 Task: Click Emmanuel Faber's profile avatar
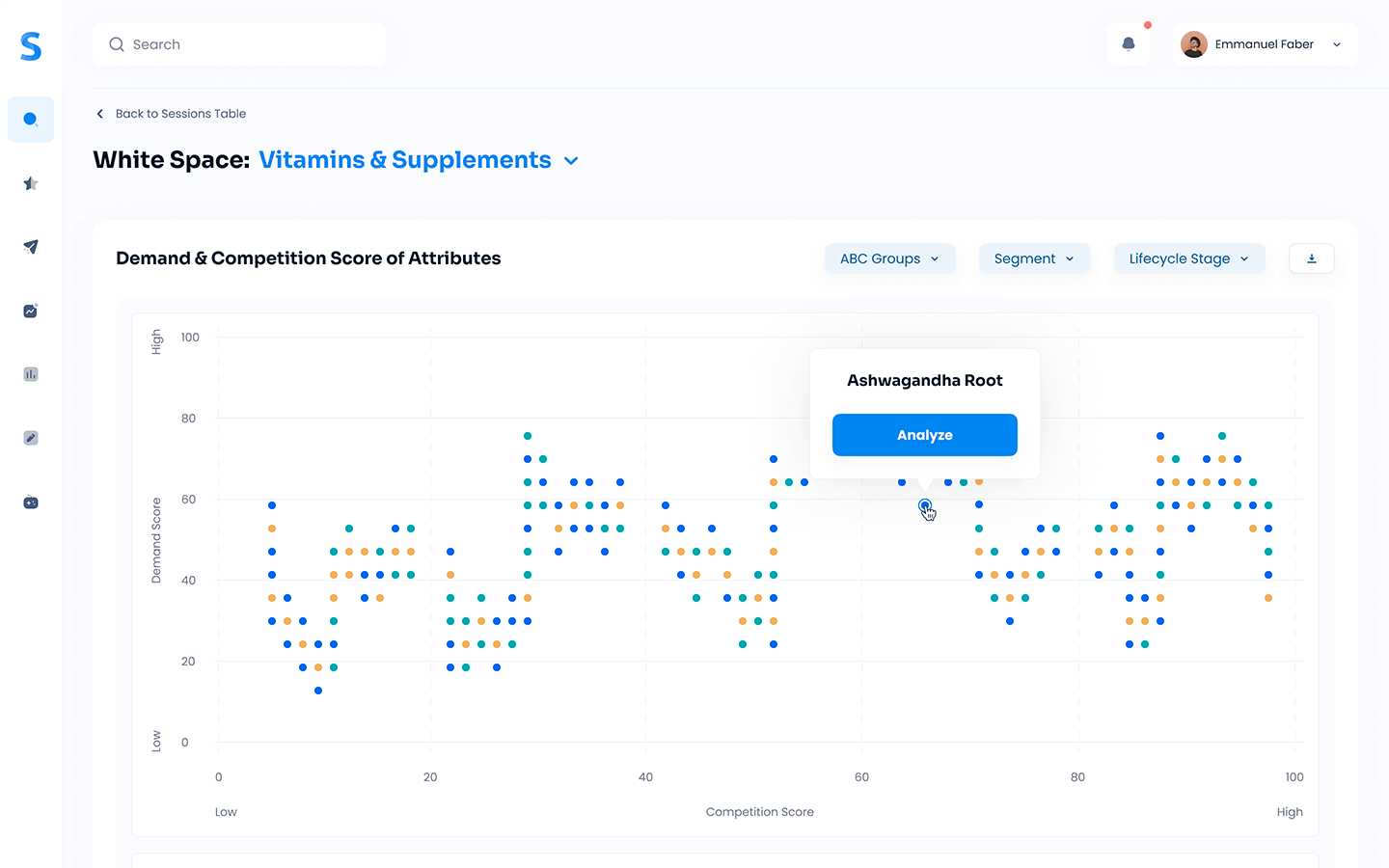[1194, 44]
